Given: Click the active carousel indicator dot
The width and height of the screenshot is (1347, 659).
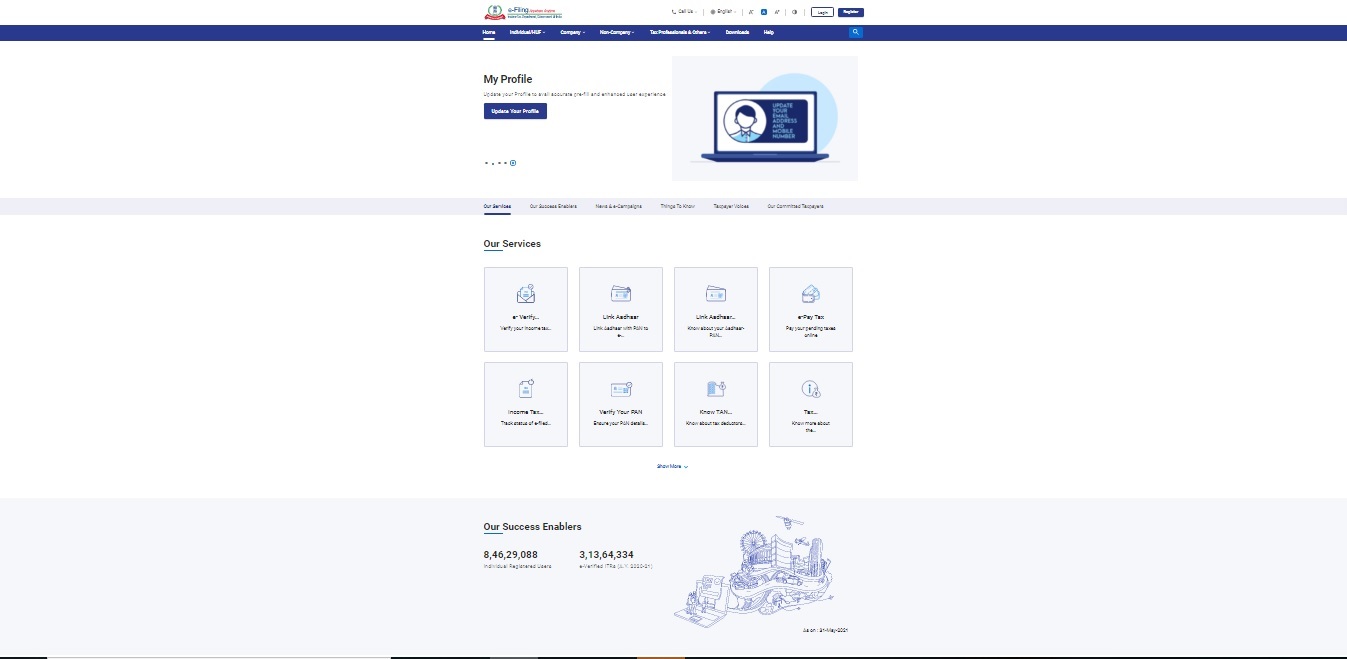Looking at the screenshot, I should pos(513,163).
